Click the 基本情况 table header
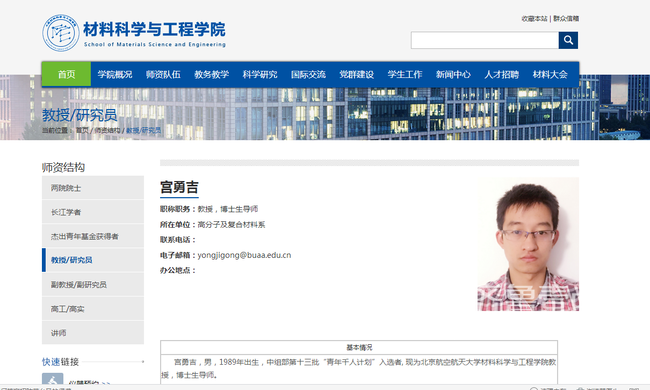Image resolution: width=650 pixels, height=390 pixels. pos(359,347)
